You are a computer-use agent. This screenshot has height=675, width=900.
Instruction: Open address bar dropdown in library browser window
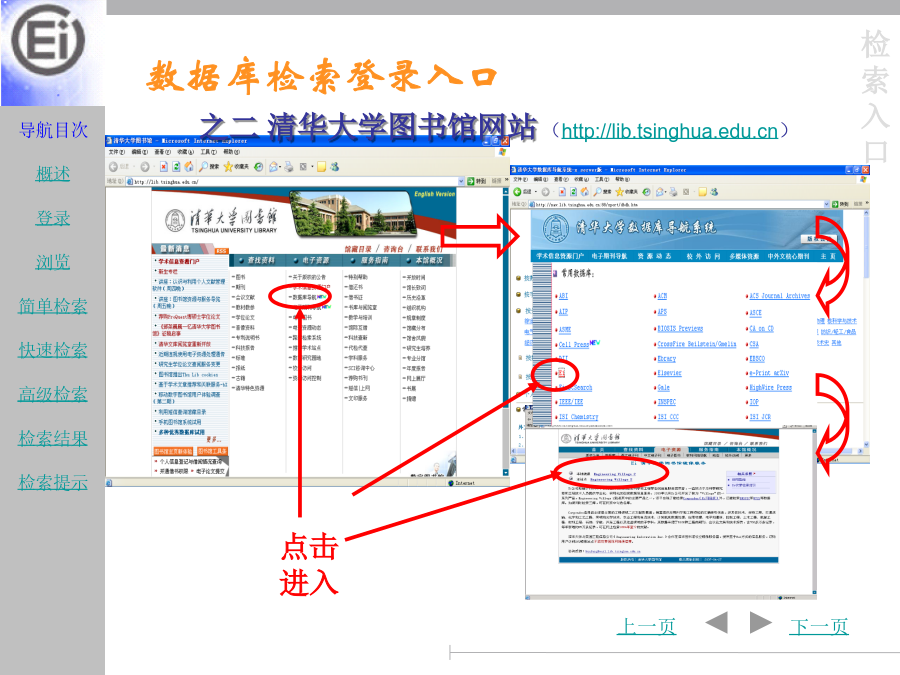pyautogui.click(x=461, y=181)
